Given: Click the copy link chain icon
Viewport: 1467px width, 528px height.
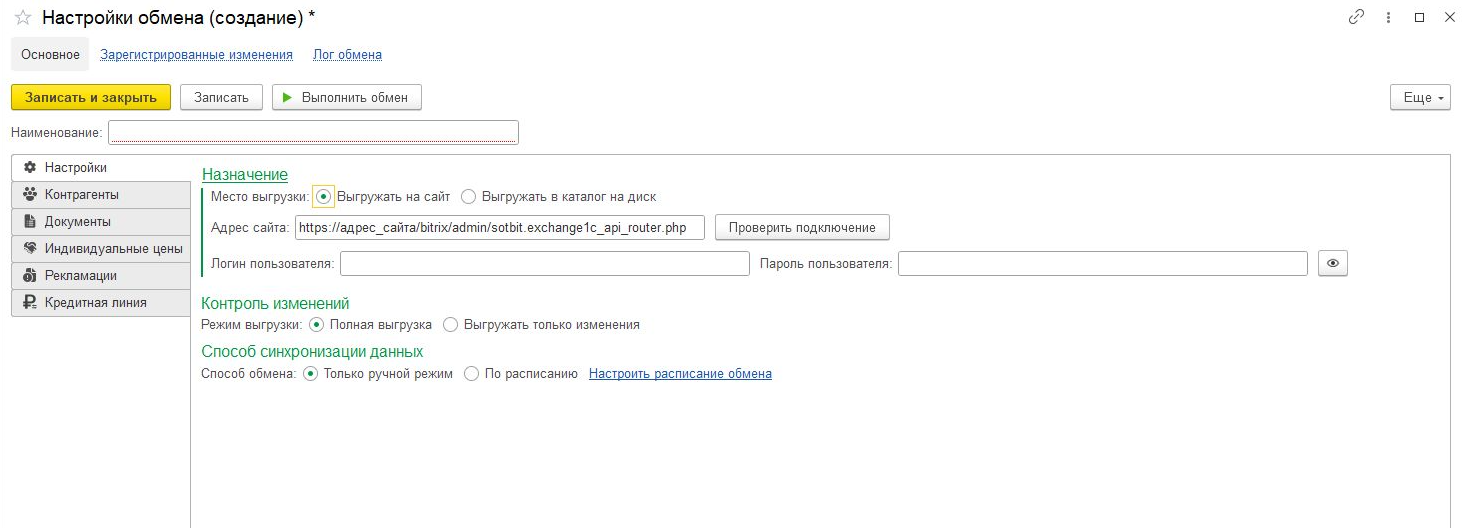Looking at the screenshot, I should [1357, 17].
